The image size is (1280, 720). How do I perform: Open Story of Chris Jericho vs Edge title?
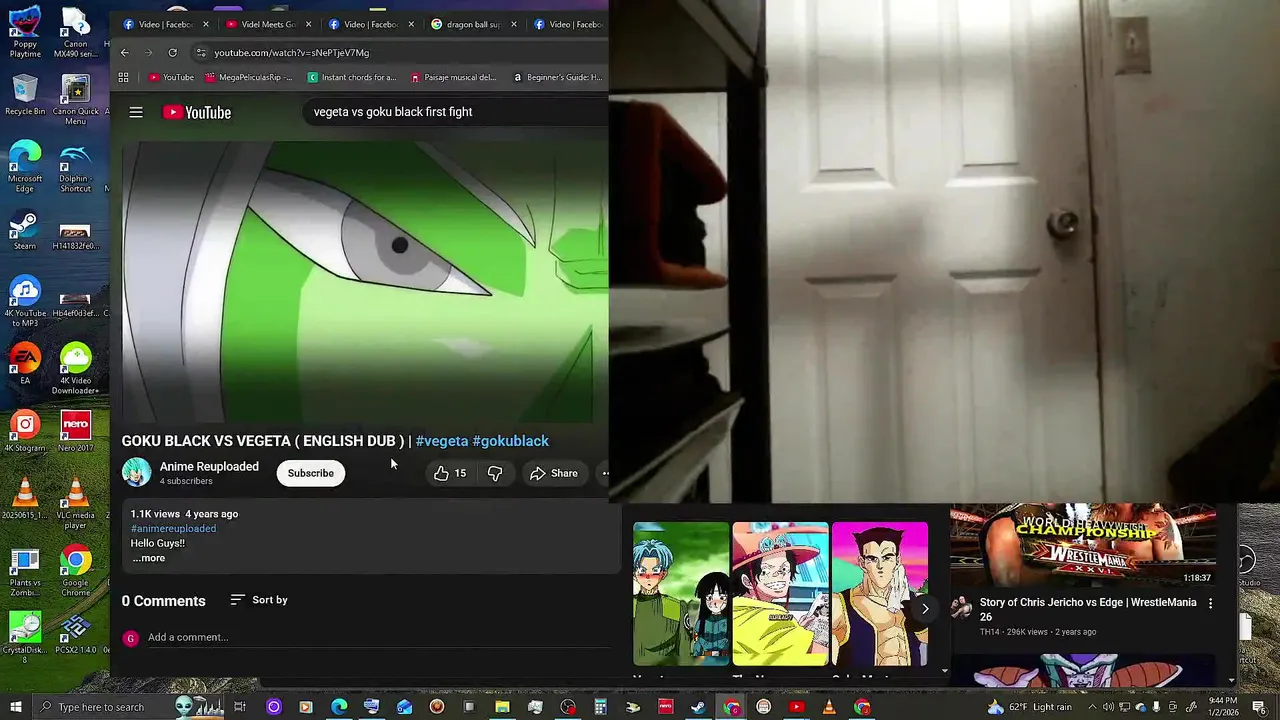[1088, 609]
